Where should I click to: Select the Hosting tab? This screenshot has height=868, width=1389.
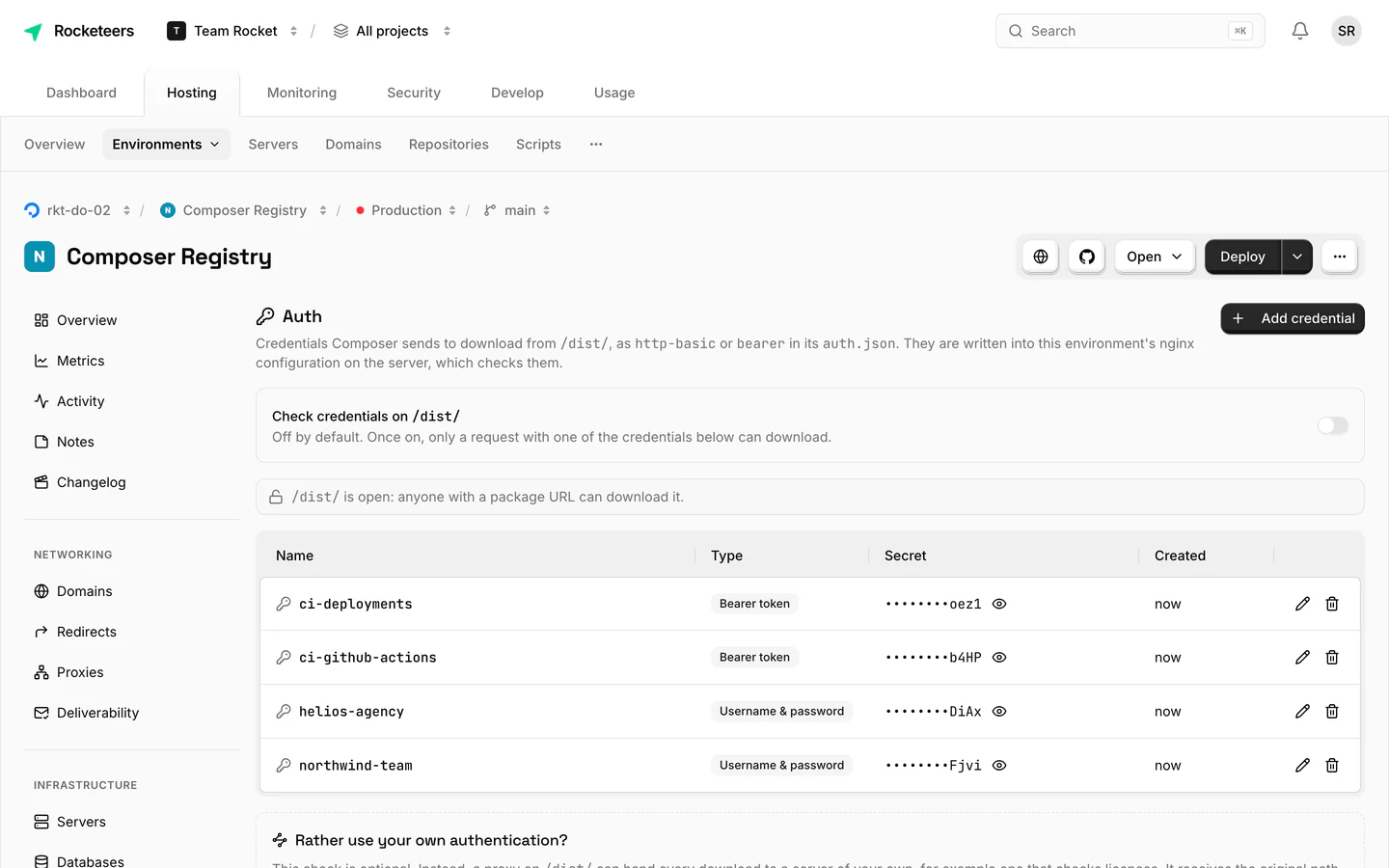(x=192, y=93)
